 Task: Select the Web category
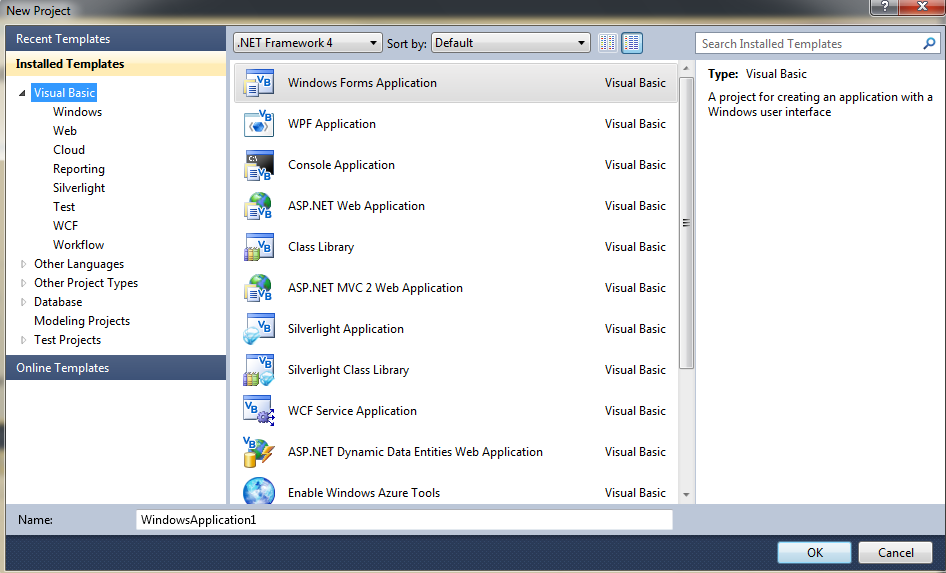(x=65, y=130)
